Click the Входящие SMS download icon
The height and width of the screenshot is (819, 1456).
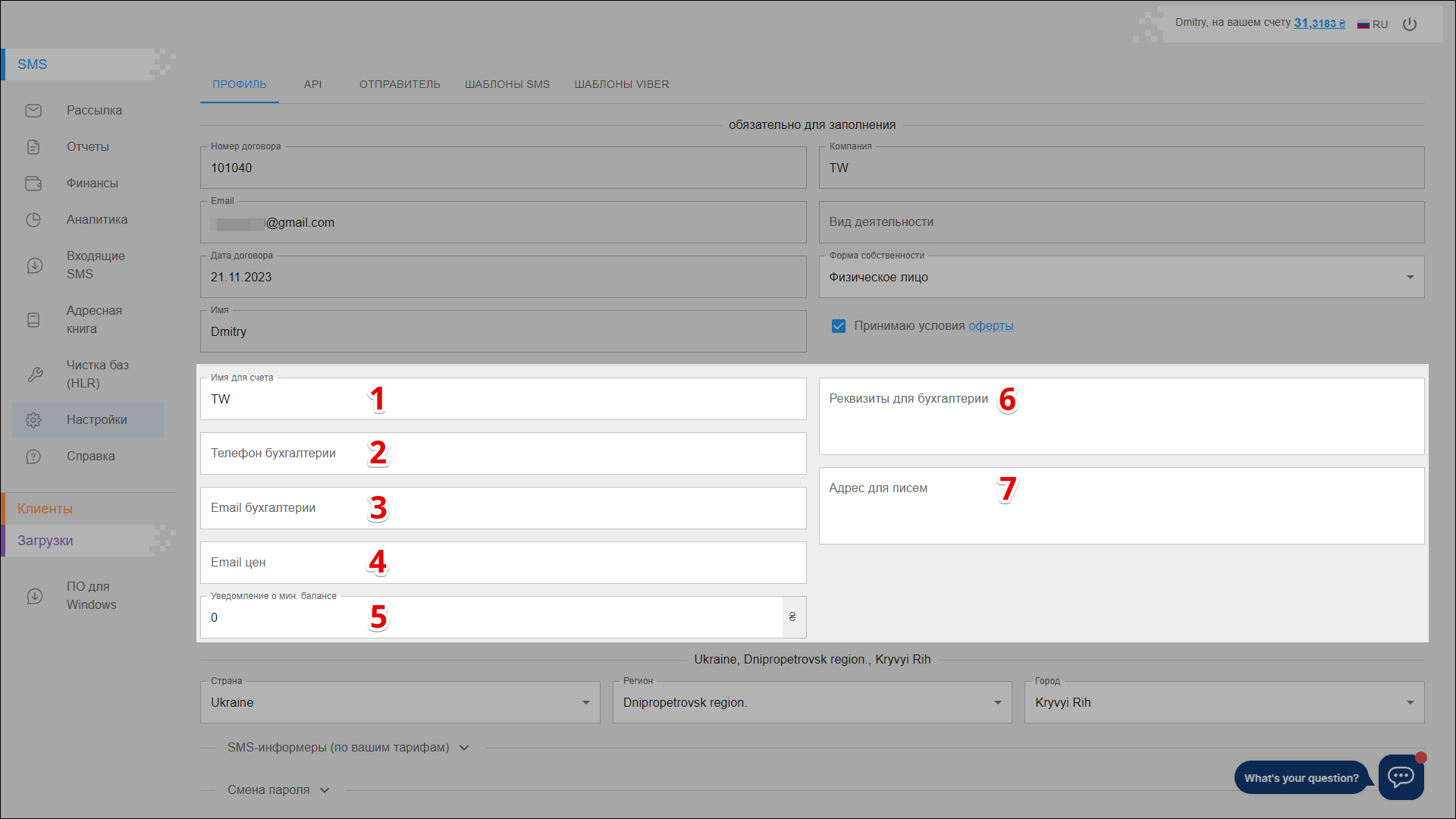[x=34, y=265]
